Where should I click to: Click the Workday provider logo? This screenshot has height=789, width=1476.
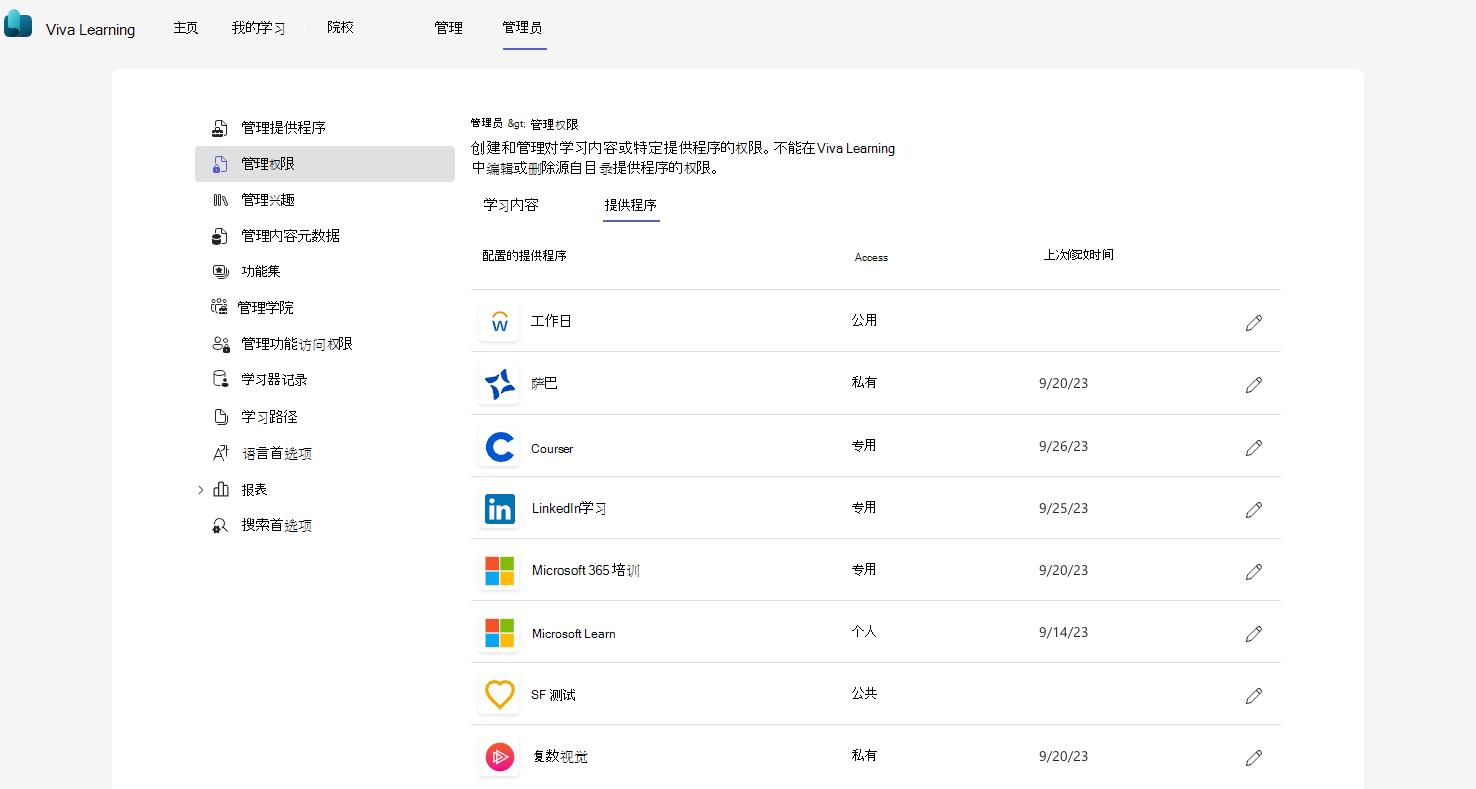pyautogui.click(x=499, y=322)
